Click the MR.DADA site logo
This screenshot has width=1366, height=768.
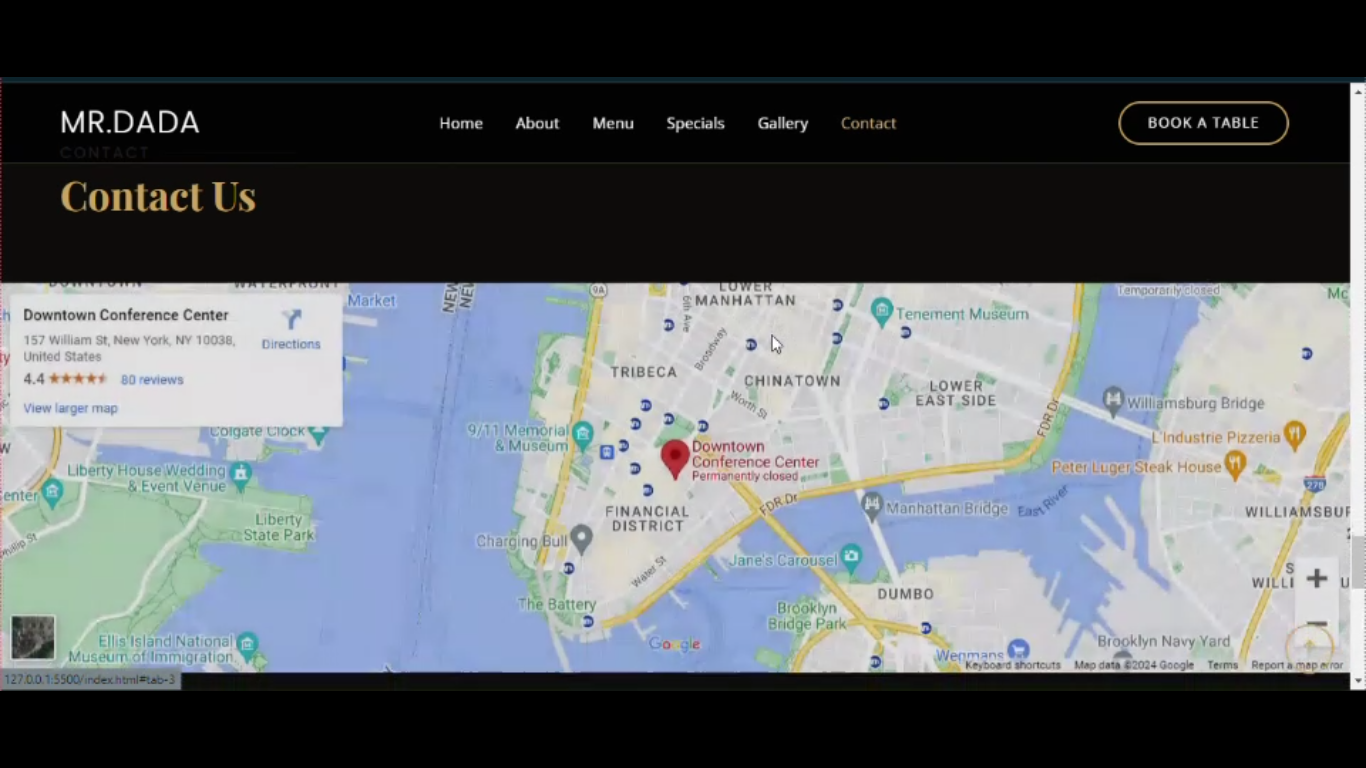point(130,123)
